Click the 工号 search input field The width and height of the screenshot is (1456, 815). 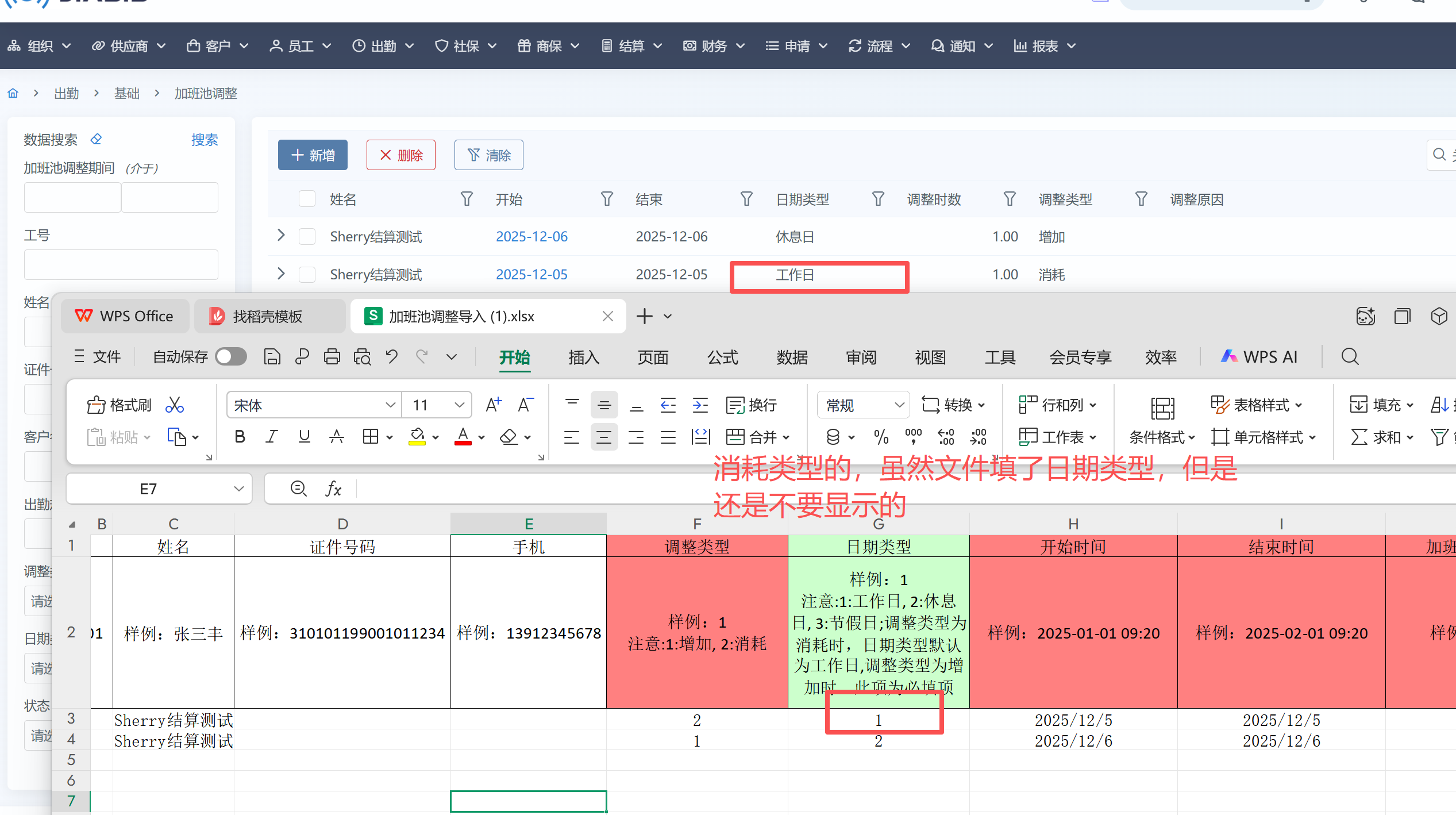(x=121, y=264)
